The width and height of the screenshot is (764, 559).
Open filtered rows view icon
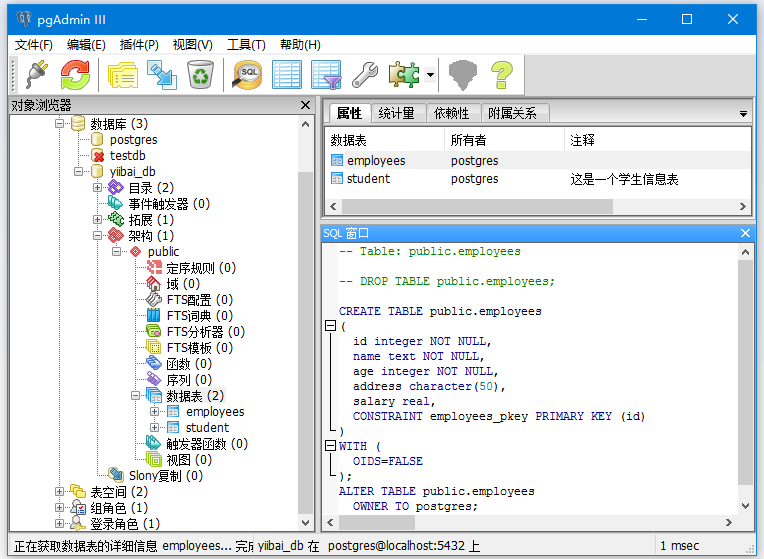tap(326, 75)
